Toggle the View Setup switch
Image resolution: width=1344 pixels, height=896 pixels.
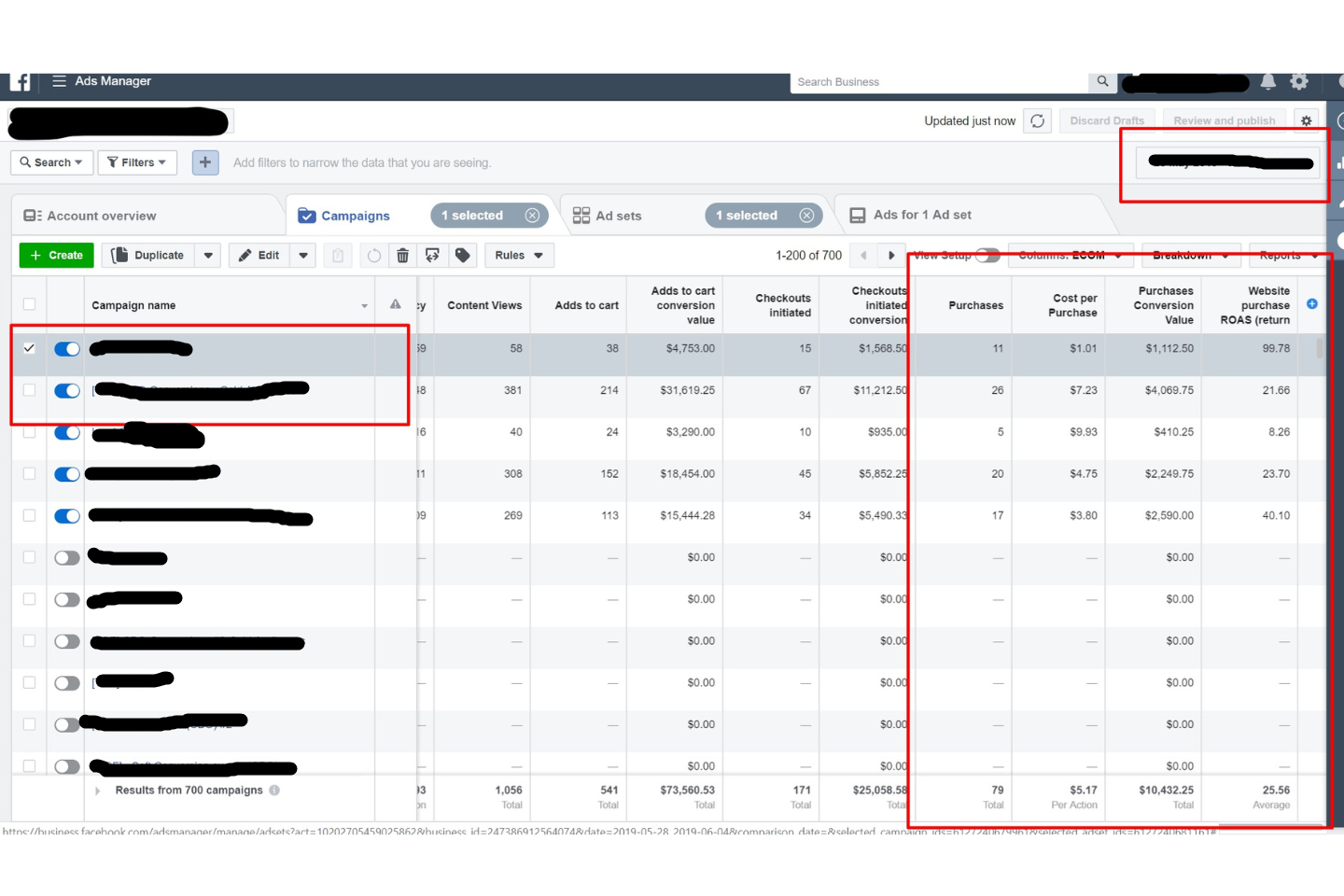pyautogui.click(x=987, y=255)
